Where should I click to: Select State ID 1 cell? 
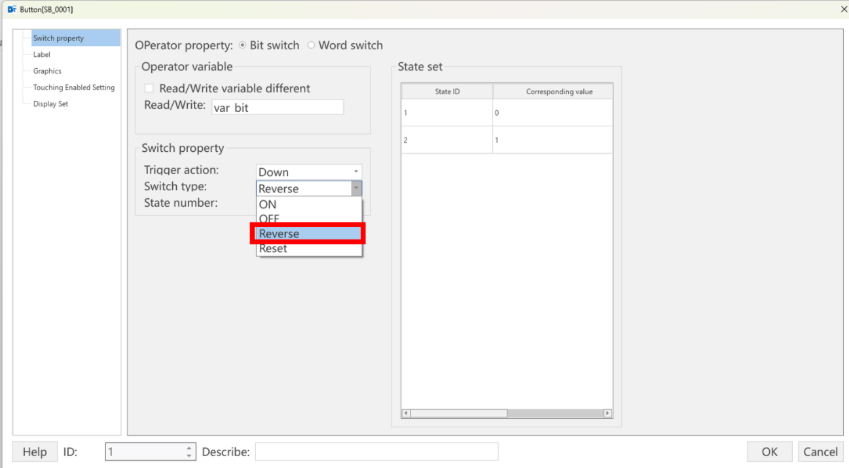[x=447, y=113]
